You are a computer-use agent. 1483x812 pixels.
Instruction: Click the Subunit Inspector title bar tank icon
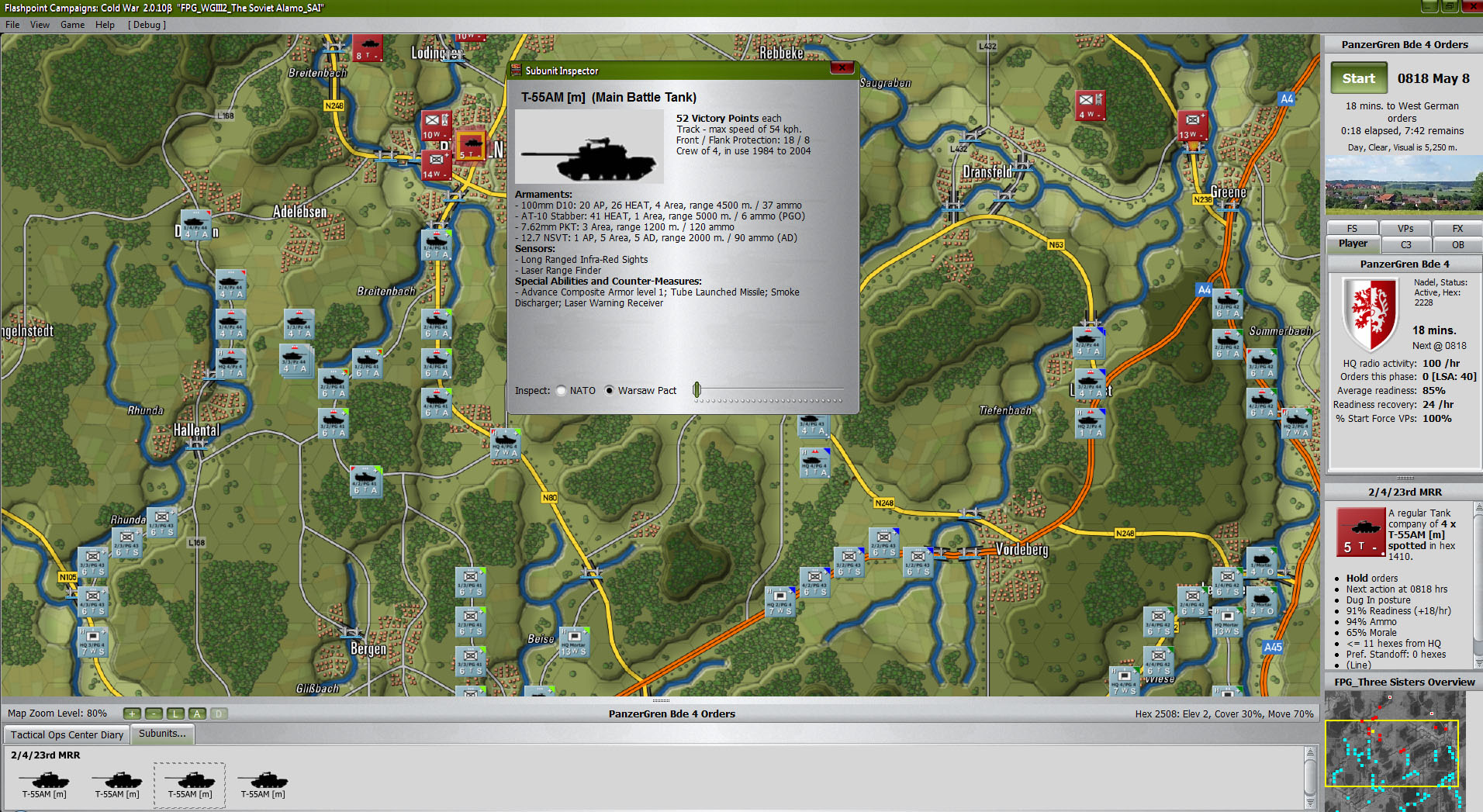tap(516, 70)
